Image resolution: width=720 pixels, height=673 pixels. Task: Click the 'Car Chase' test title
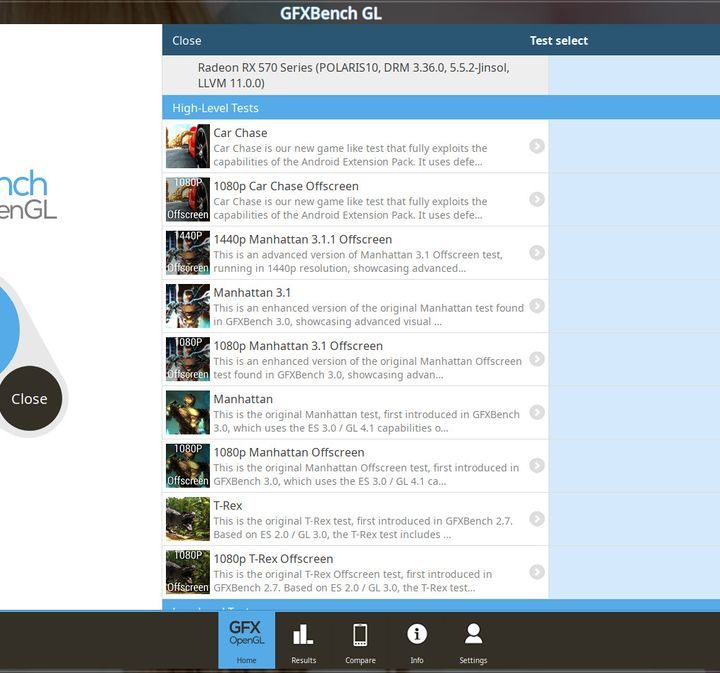(240, 133)
